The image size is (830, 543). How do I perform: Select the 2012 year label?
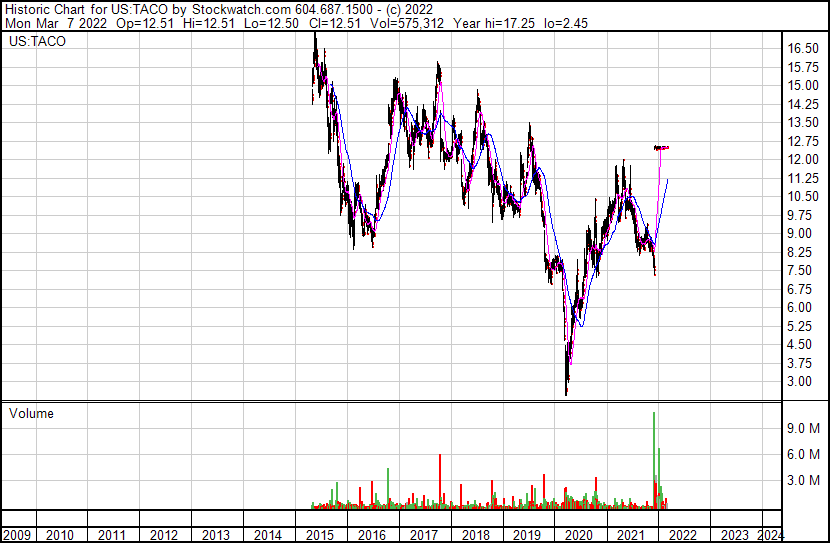tap(164, 535)
